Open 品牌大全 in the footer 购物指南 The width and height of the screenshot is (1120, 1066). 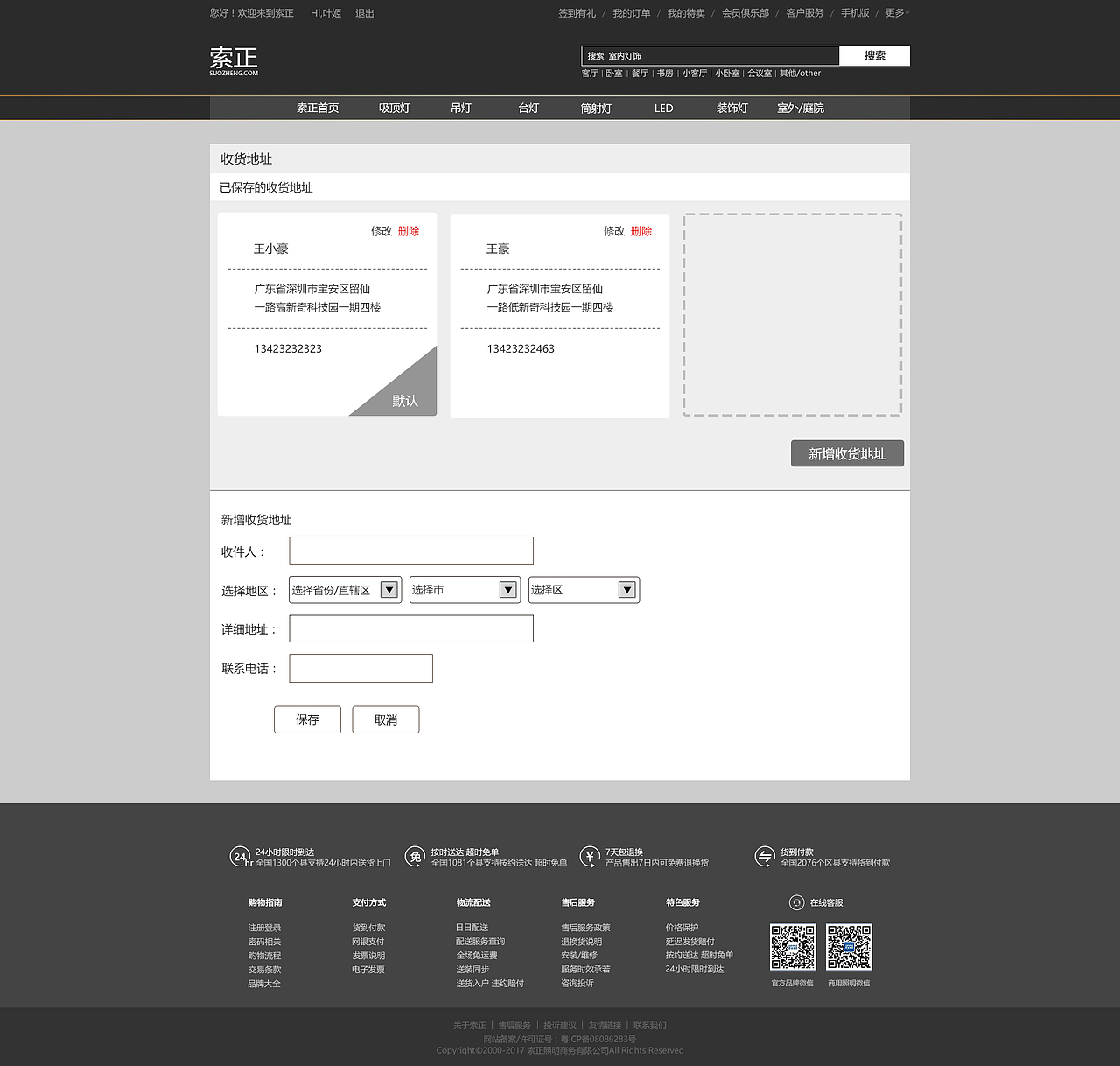[264, 984]
